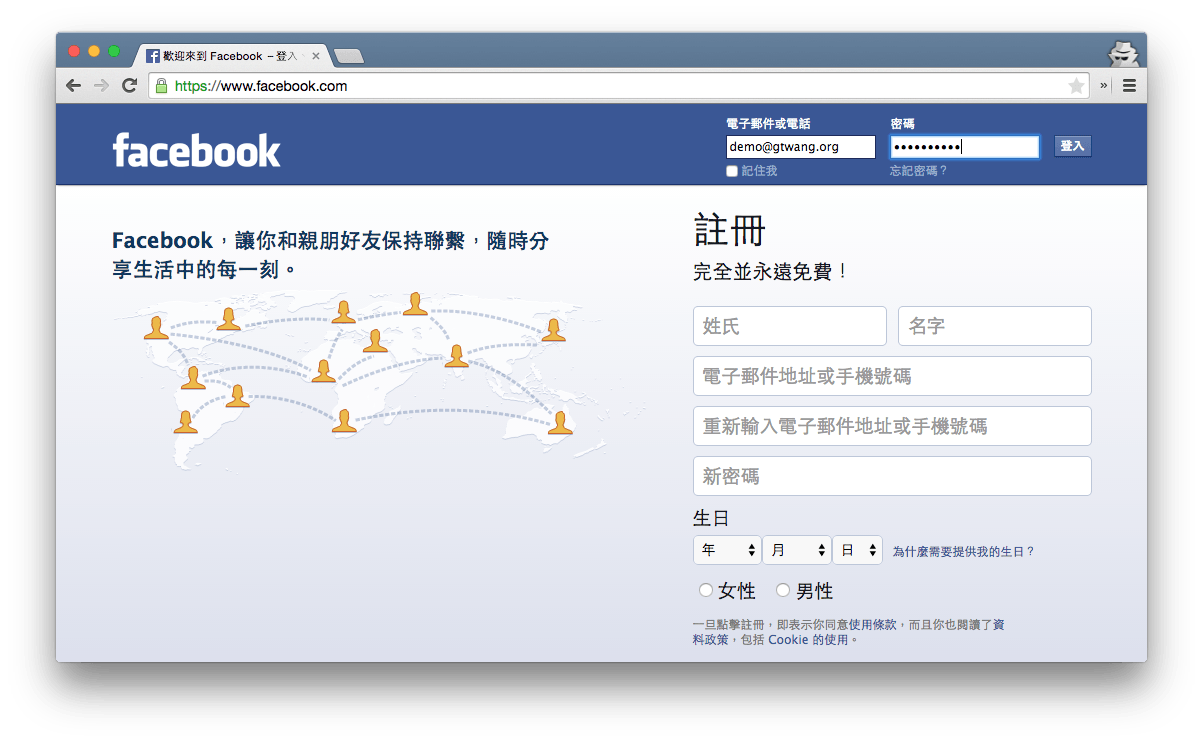1203x742 pixels.
Task: Click the browser back navigation arrow
Action: pos(73,85)
